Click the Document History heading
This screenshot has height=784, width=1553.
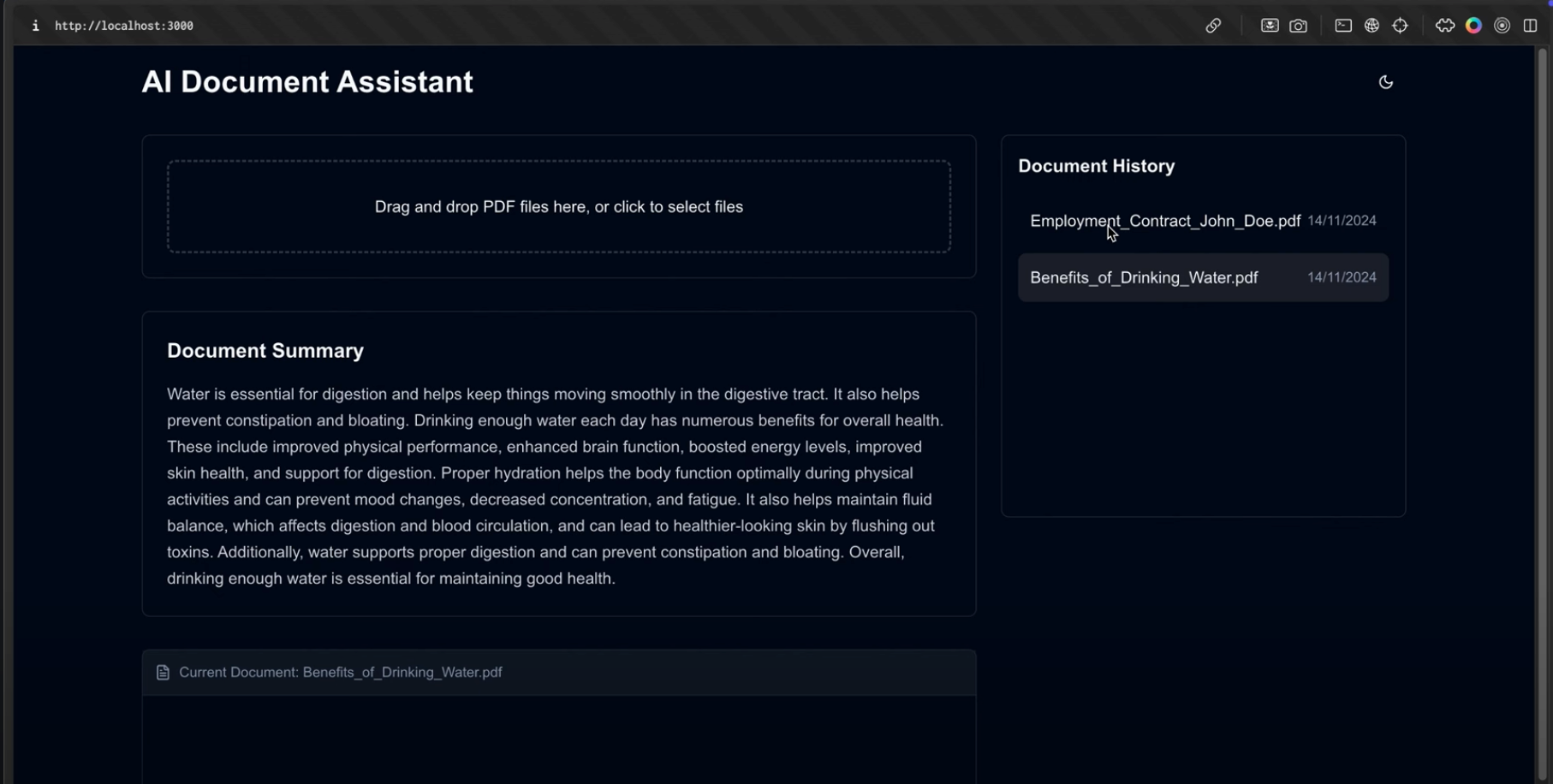[x=1096, y=166]
